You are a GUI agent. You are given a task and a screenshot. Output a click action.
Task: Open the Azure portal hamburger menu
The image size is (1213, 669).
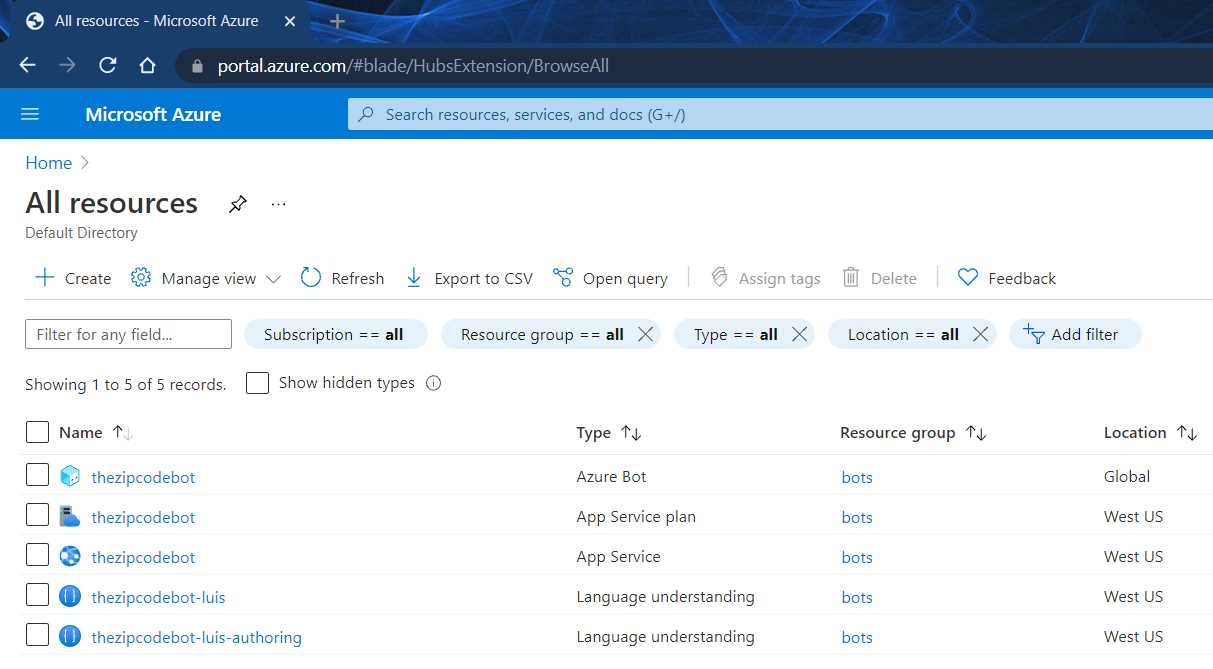point(30,113)
